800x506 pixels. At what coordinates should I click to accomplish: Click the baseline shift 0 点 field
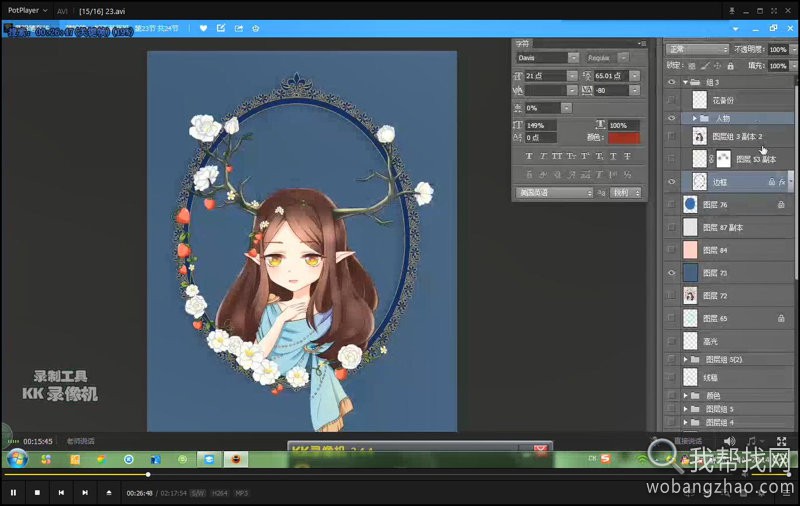click(x=541, y=138)
